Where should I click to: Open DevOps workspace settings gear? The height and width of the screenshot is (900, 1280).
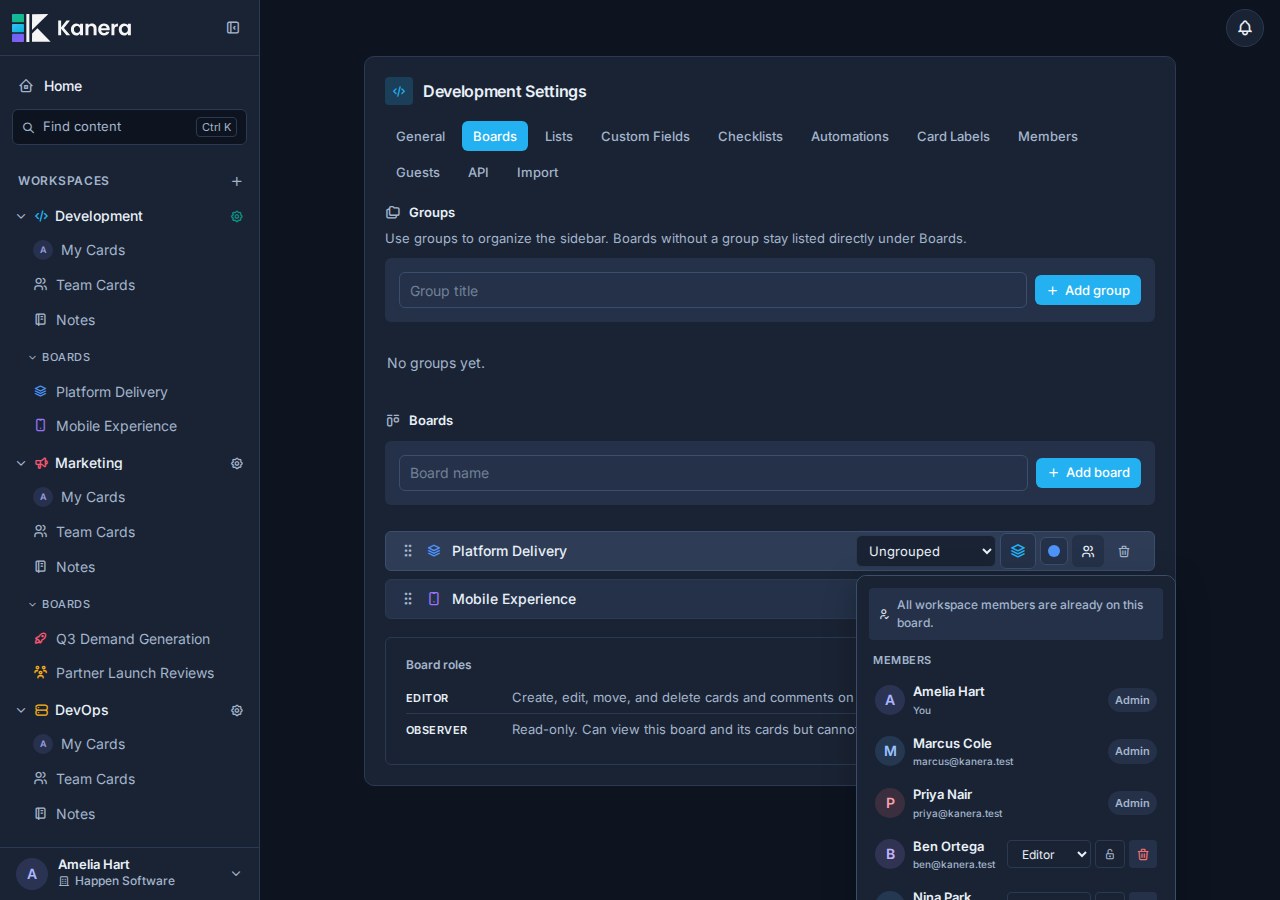[x=237, y=710]
